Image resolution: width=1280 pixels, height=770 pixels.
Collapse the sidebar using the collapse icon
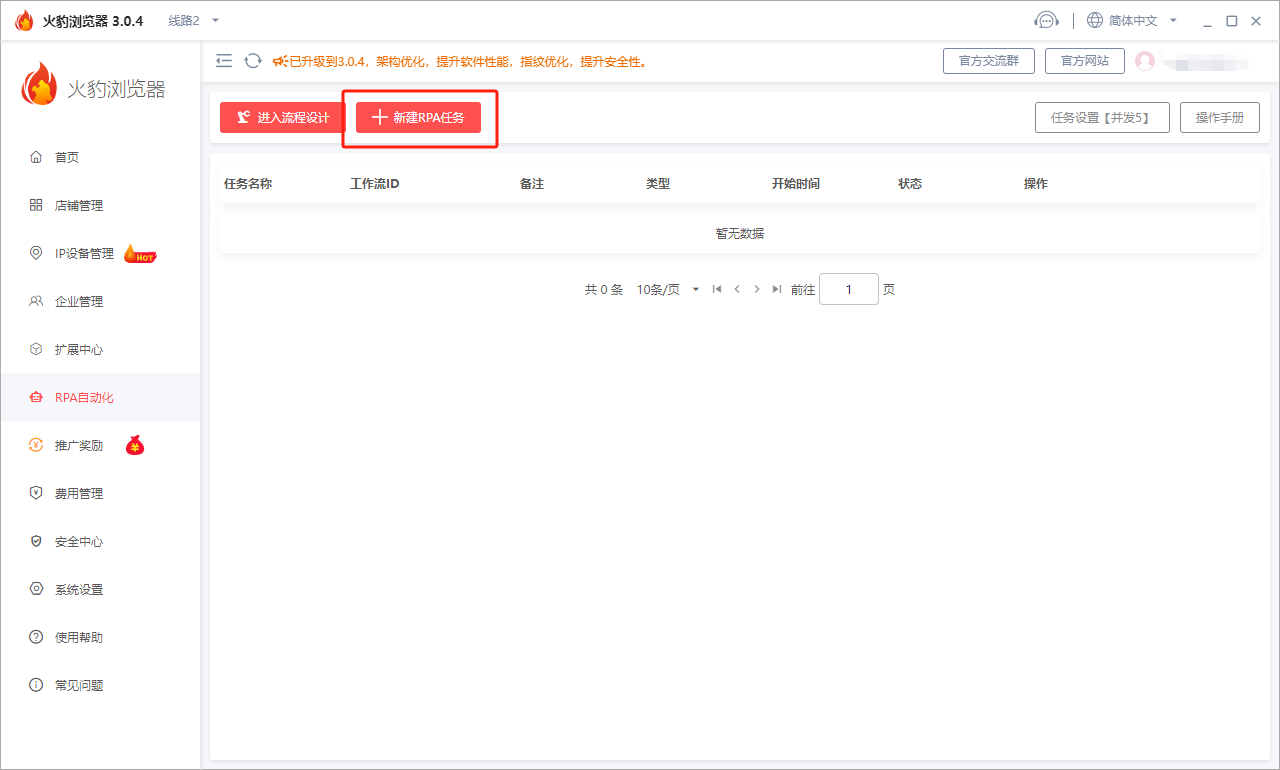(x=224, y=60)
